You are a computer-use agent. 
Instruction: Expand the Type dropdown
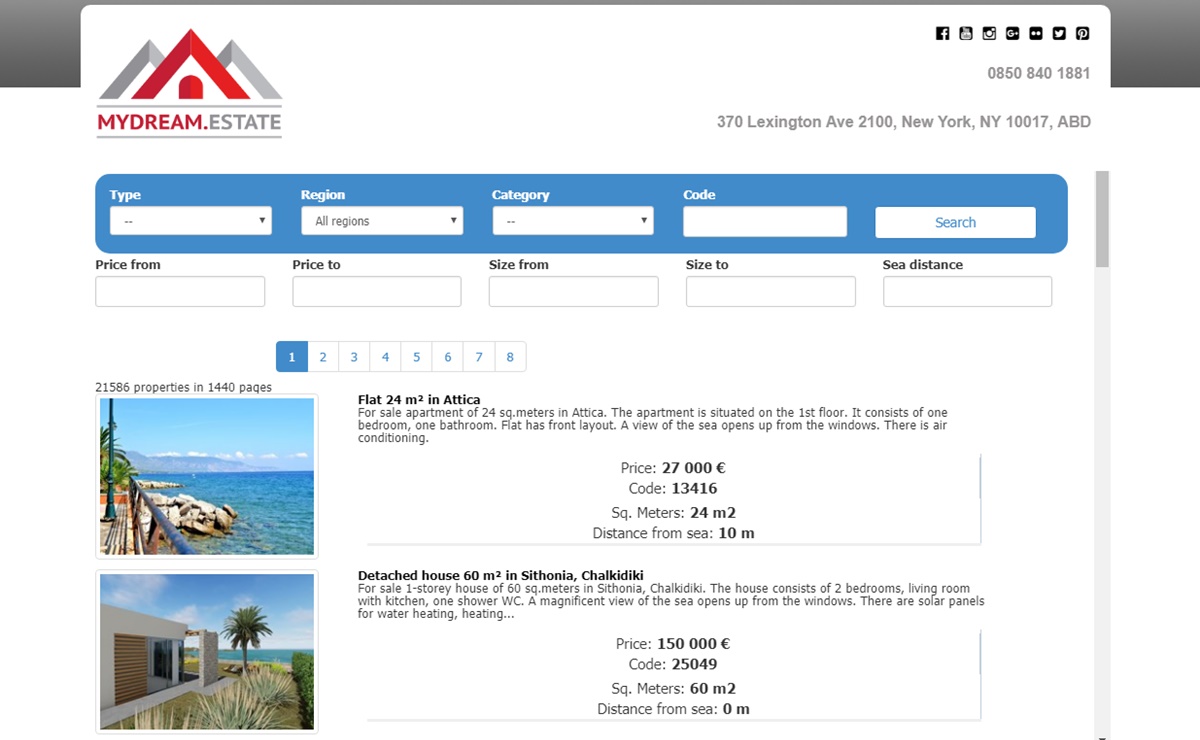click(x=191, y=221)
